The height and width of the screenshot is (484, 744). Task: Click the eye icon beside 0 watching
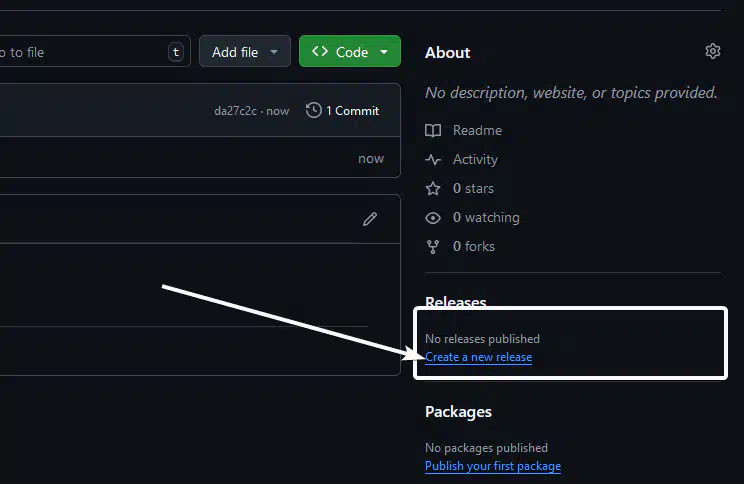[x=433, y=218]
